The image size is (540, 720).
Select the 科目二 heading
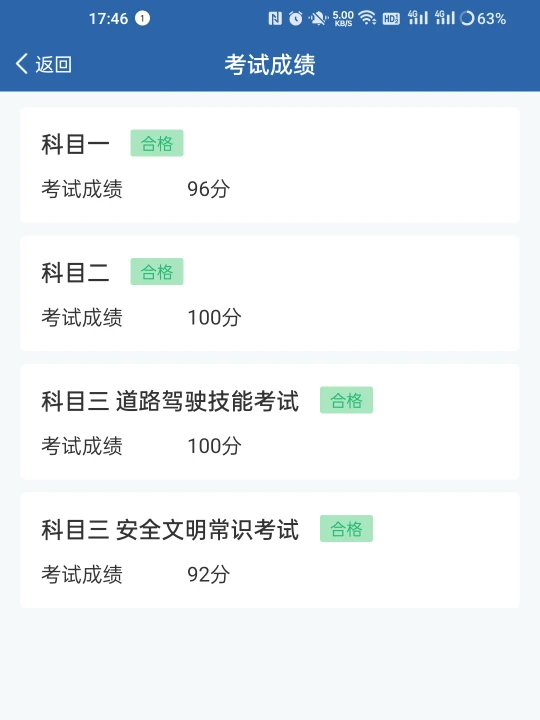75,272
